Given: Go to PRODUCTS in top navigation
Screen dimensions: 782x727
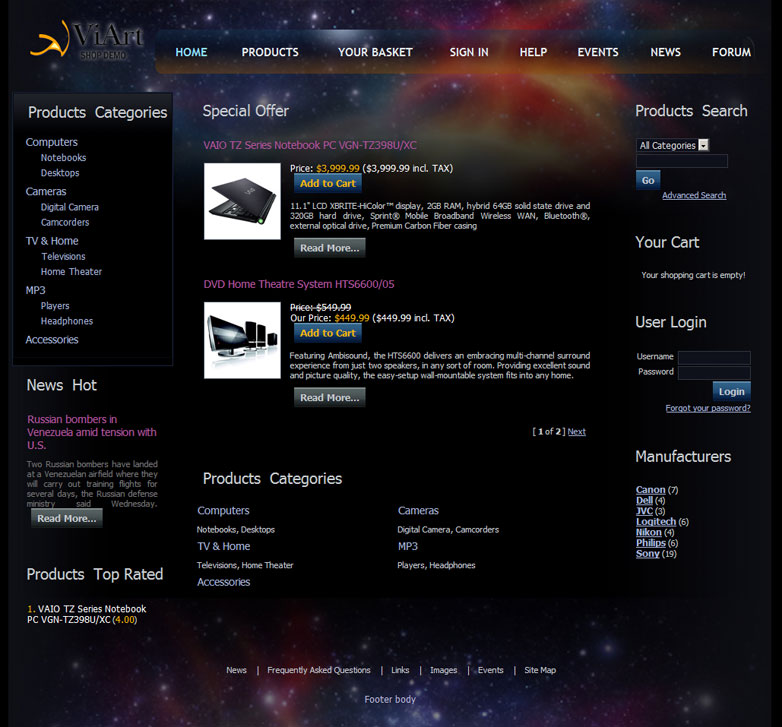Looking at the screenshot, I should tap(270, 52).
